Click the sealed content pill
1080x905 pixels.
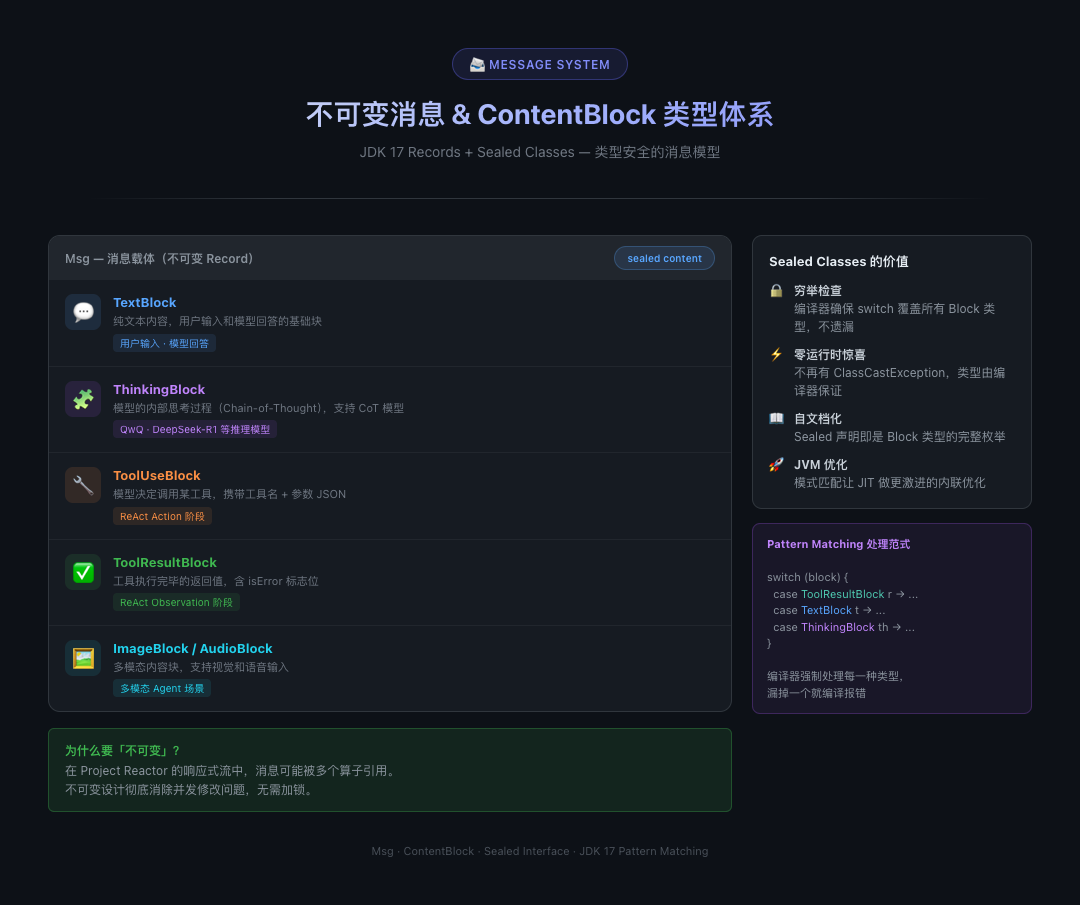coord(664,258)
